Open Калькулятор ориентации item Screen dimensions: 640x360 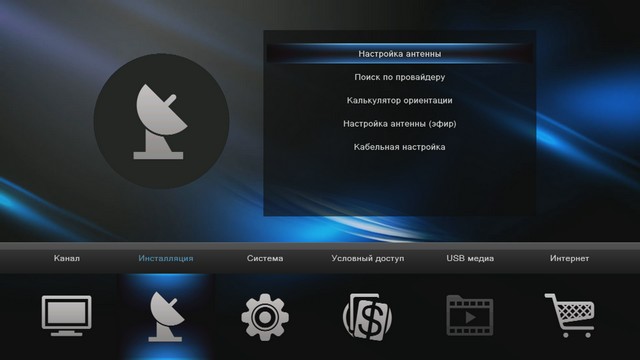point(400,100)
